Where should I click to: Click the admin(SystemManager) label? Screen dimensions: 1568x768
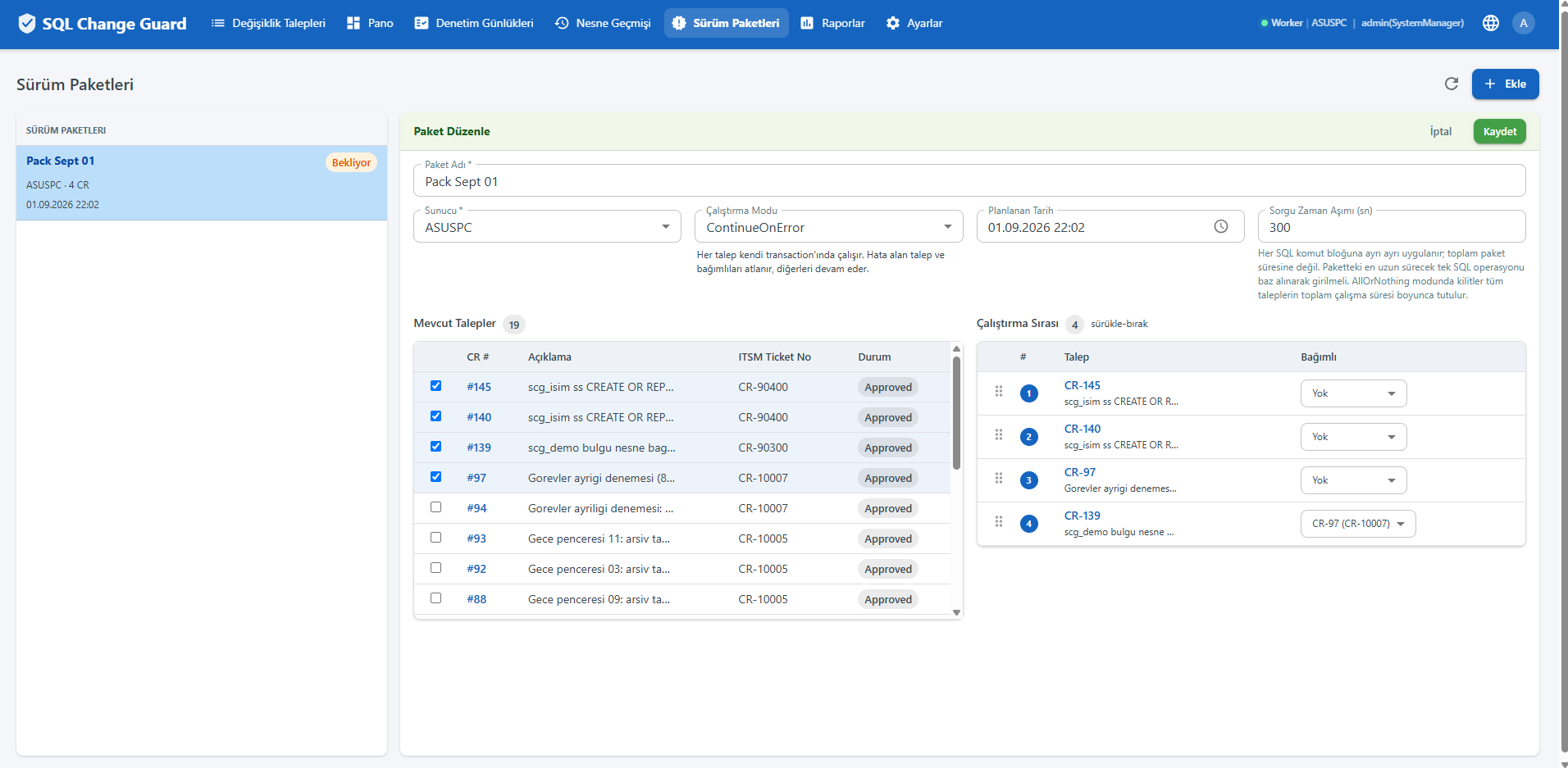1412,23
